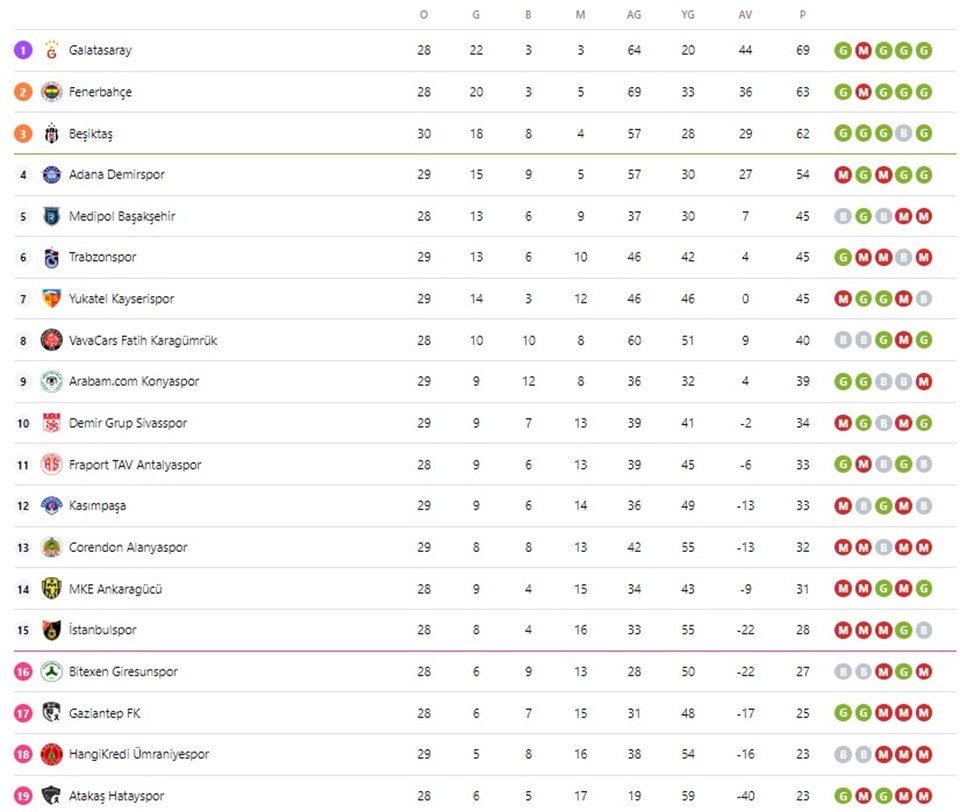Click the Yukatel Kayserispor crest

pyautogui.click(x=51, y=299)
